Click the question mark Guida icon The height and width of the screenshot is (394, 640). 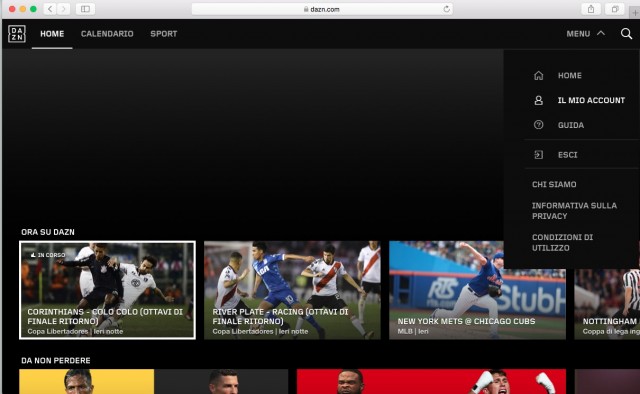pos(538,125)
